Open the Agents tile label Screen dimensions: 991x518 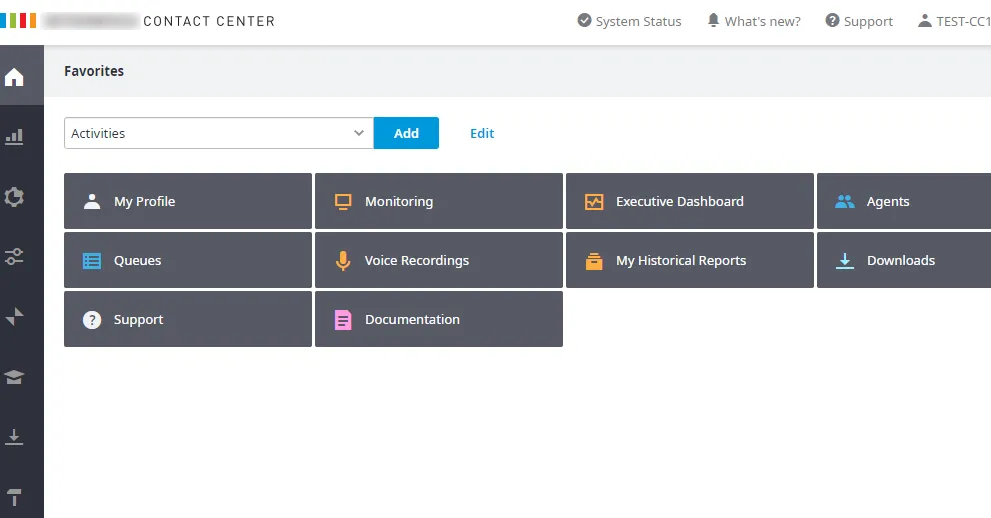[888, 202]
